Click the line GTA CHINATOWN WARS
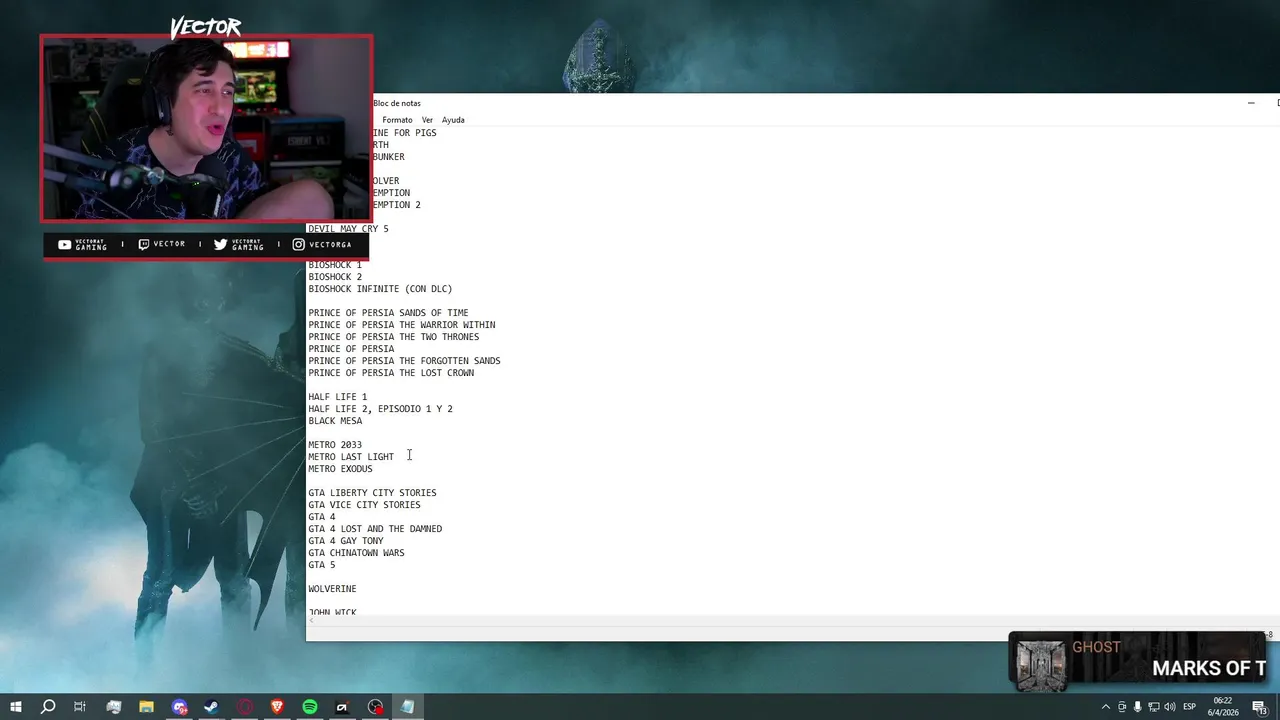1280x720 pixels. click(x=356, y=553)
